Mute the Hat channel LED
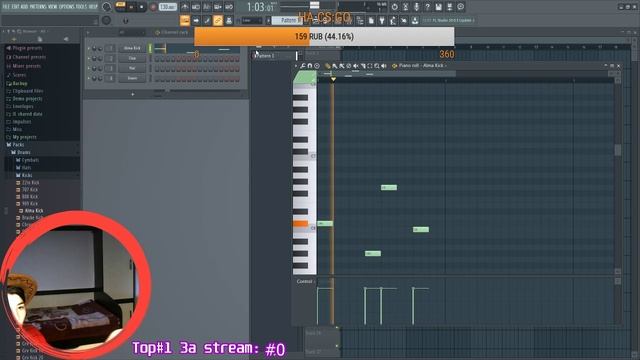This screenshot has height=360, width=640. 89,68
